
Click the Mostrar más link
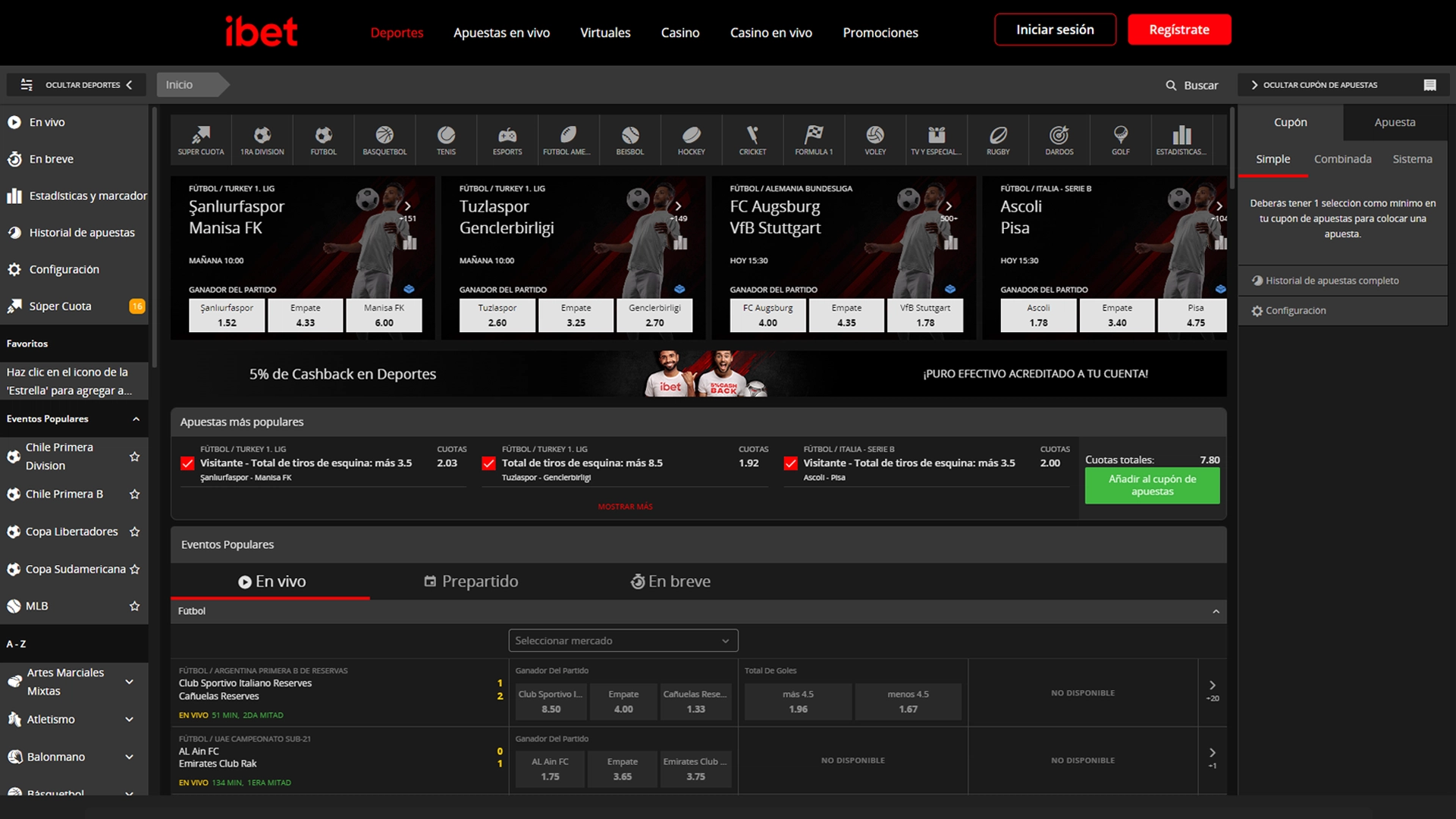(x=625, y=507)
